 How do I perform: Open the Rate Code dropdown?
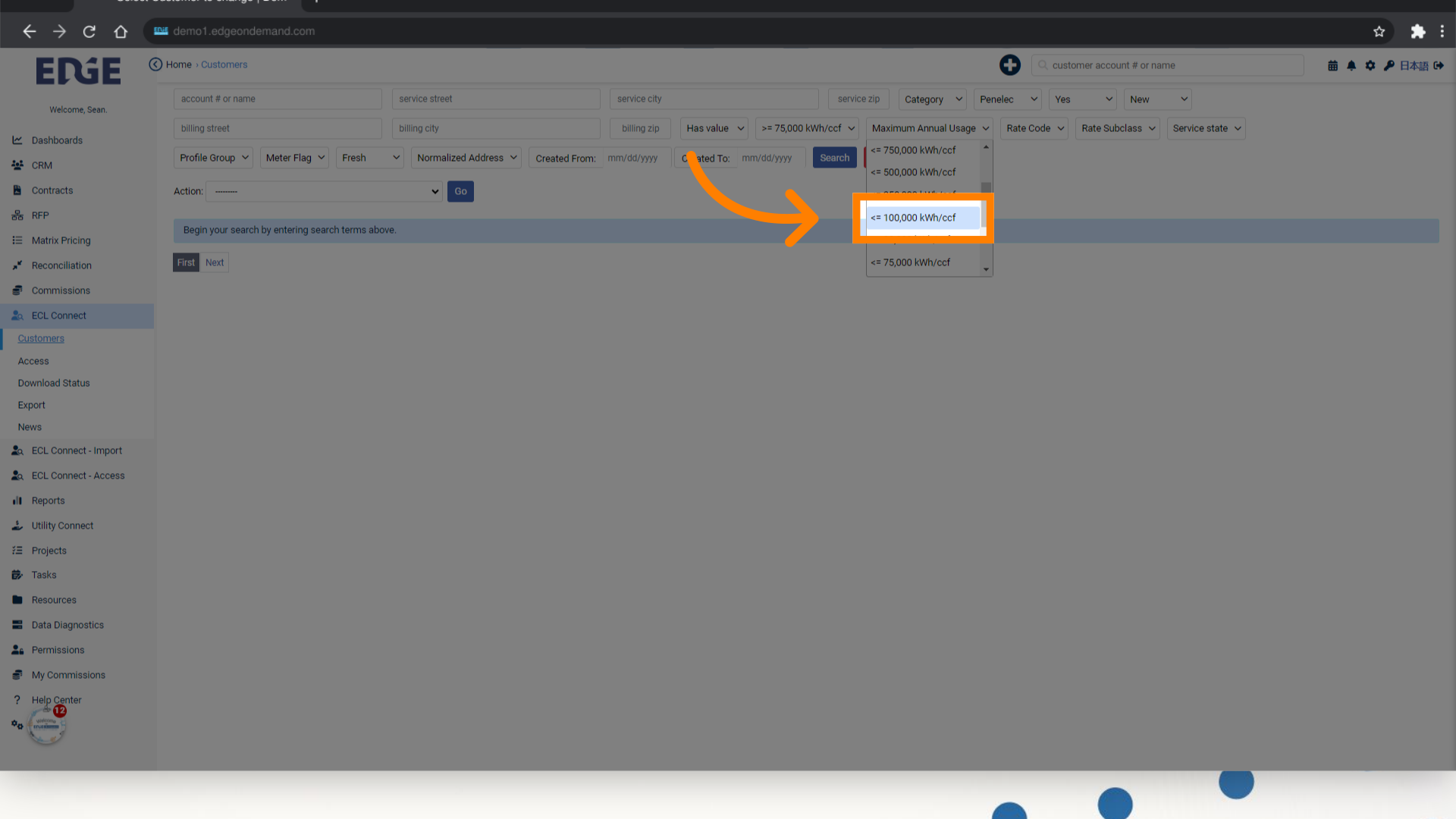(x=1034, y=128)
